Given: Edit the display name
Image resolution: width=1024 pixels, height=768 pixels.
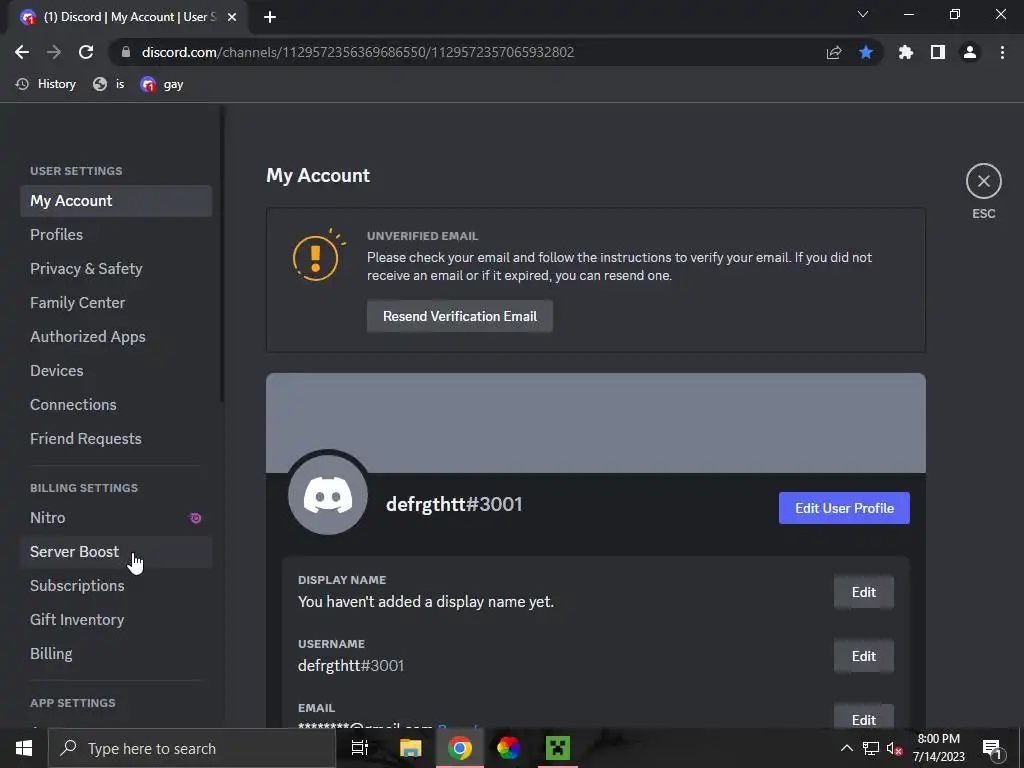Looking at the screenshot, I should (863, 592).
